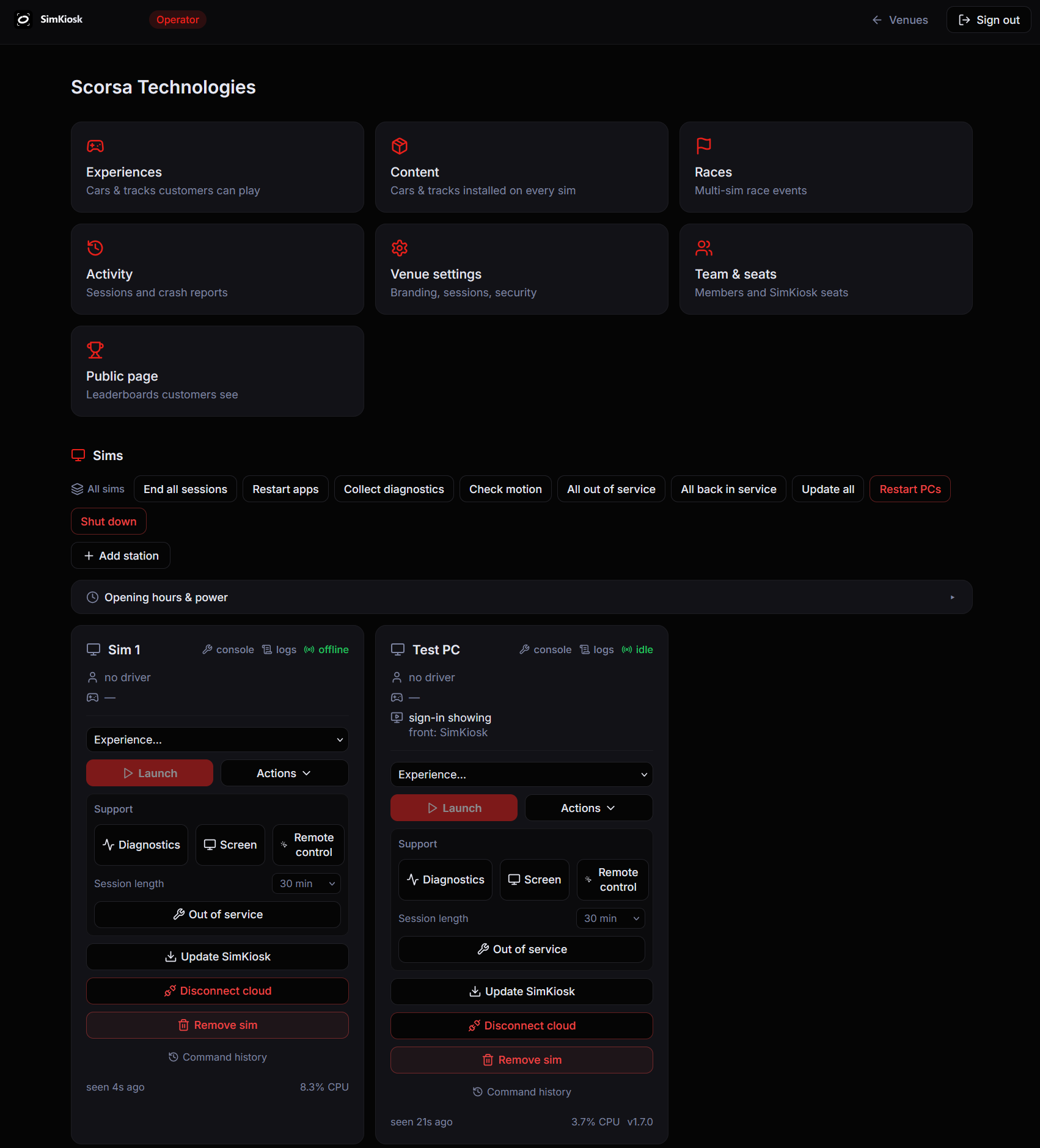1040x1148 pixels.
Task: Open the Experiences card gamepad icon
Action: point(95,146)
